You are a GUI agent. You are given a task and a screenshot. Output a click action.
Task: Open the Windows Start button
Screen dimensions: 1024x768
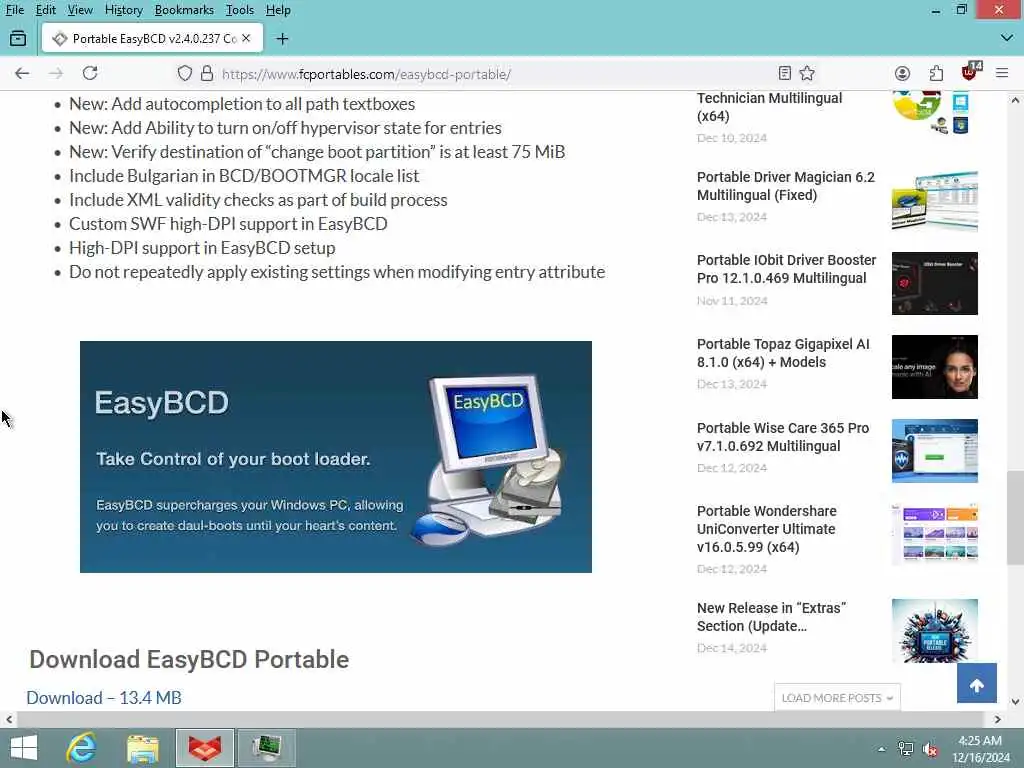[x=24, y=748]
